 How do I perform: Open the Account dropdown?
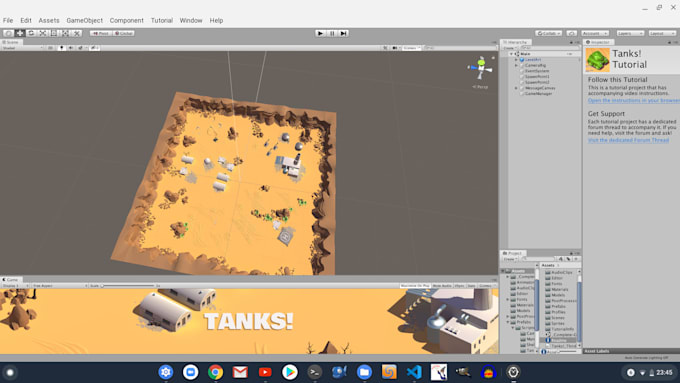[595, 33]
